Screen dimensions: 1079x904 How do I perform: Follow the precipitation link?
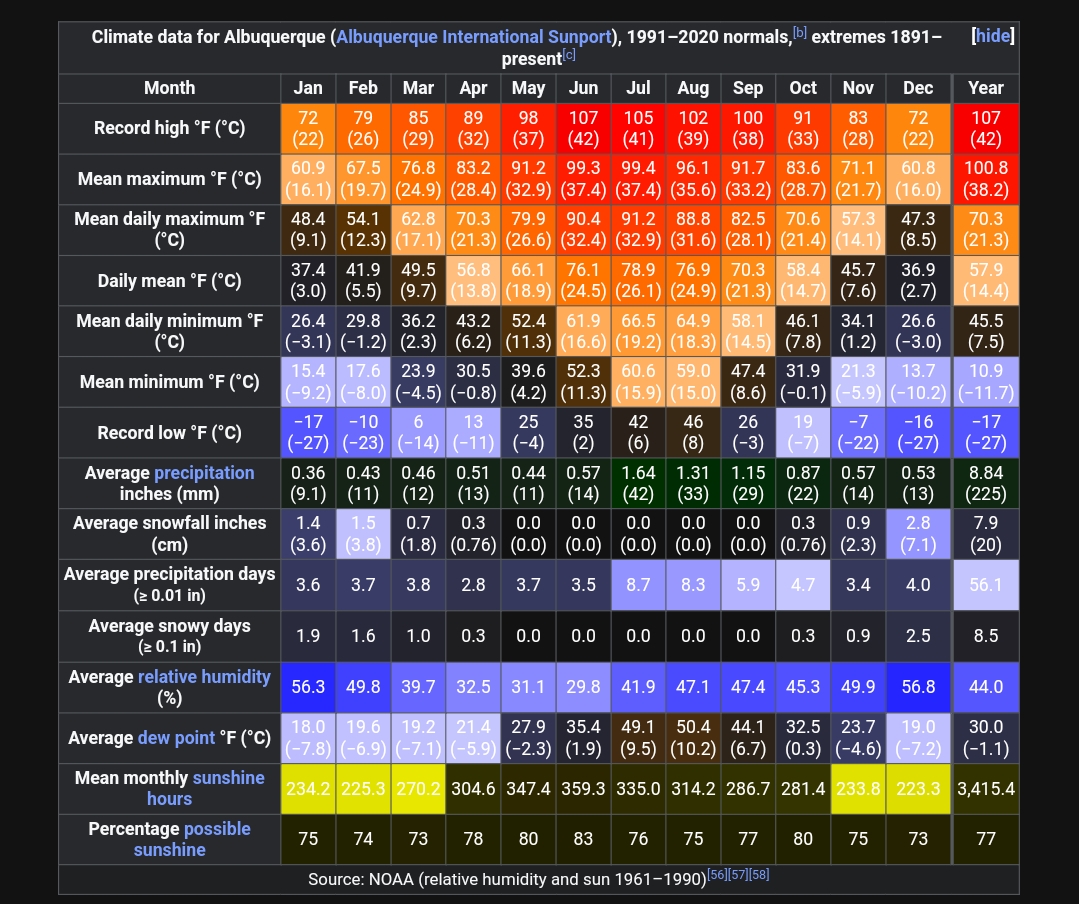(204, 473)
